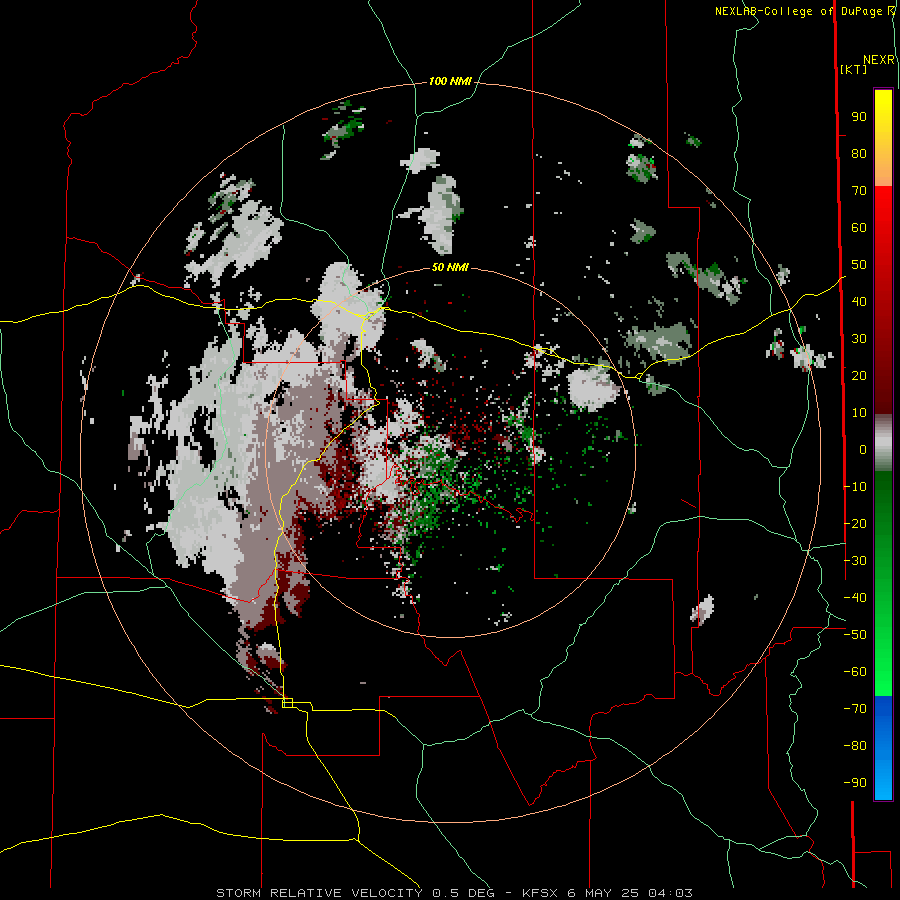Screen dimensions: 900x900
Task: Click the 90 value on the velocity scale
Action: (859, 117)
